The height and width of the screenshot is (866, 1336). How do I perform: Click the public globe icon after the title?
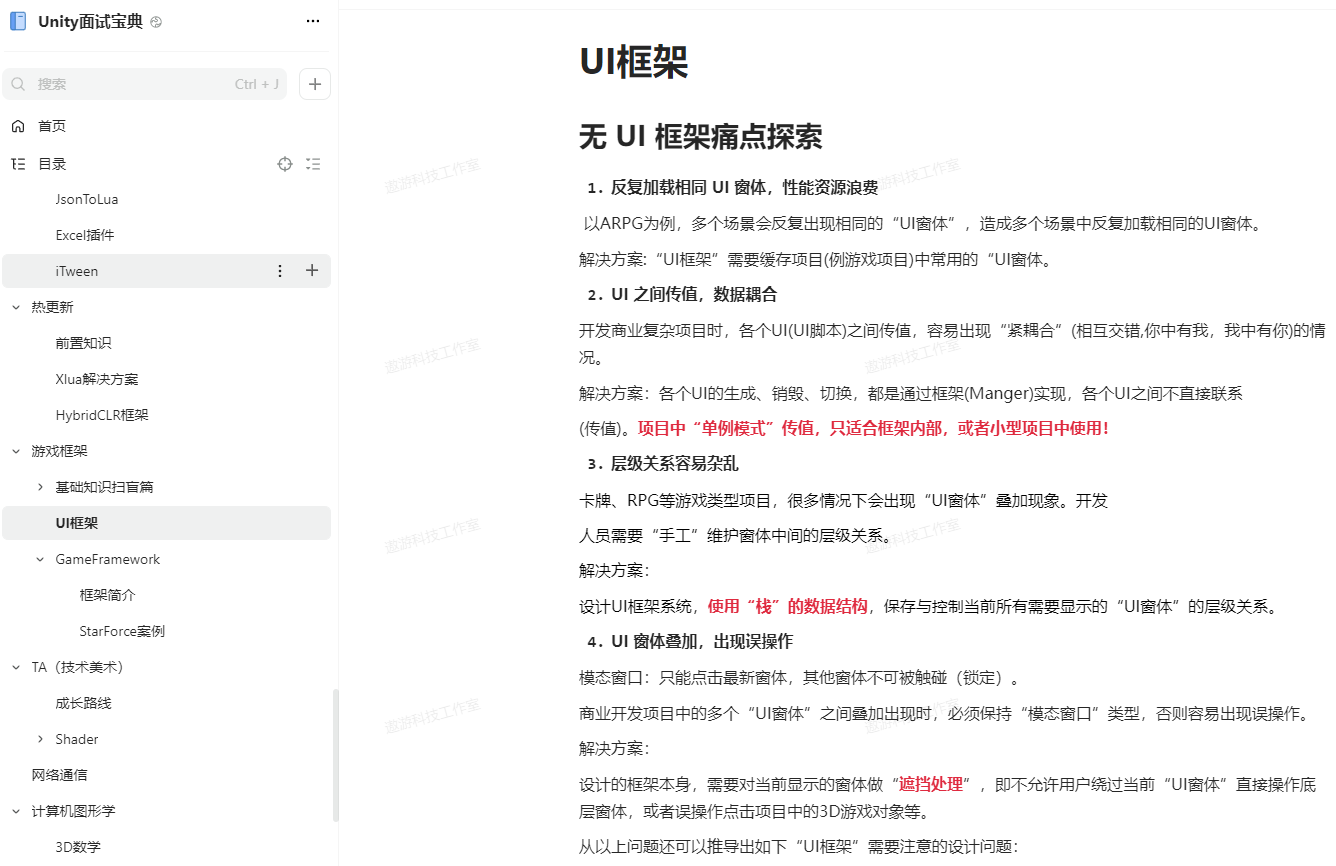[156, 22]
